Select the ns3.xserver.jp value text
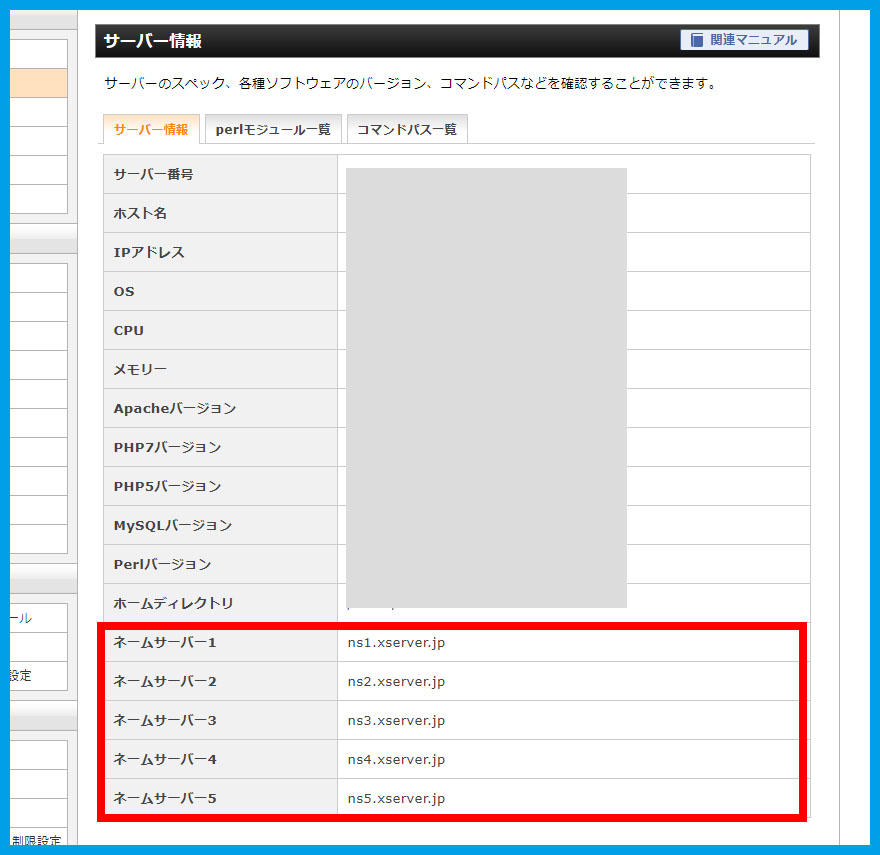 [x=396, y=720]
